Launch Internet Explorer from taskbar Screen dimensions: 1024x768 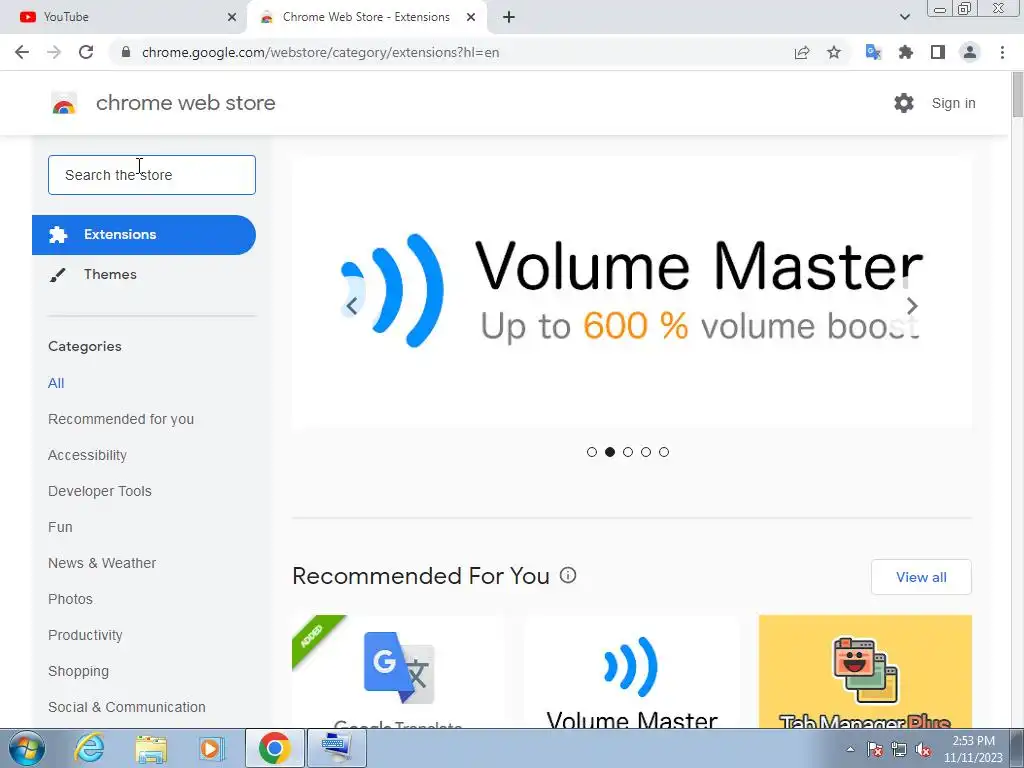point(88,748)
